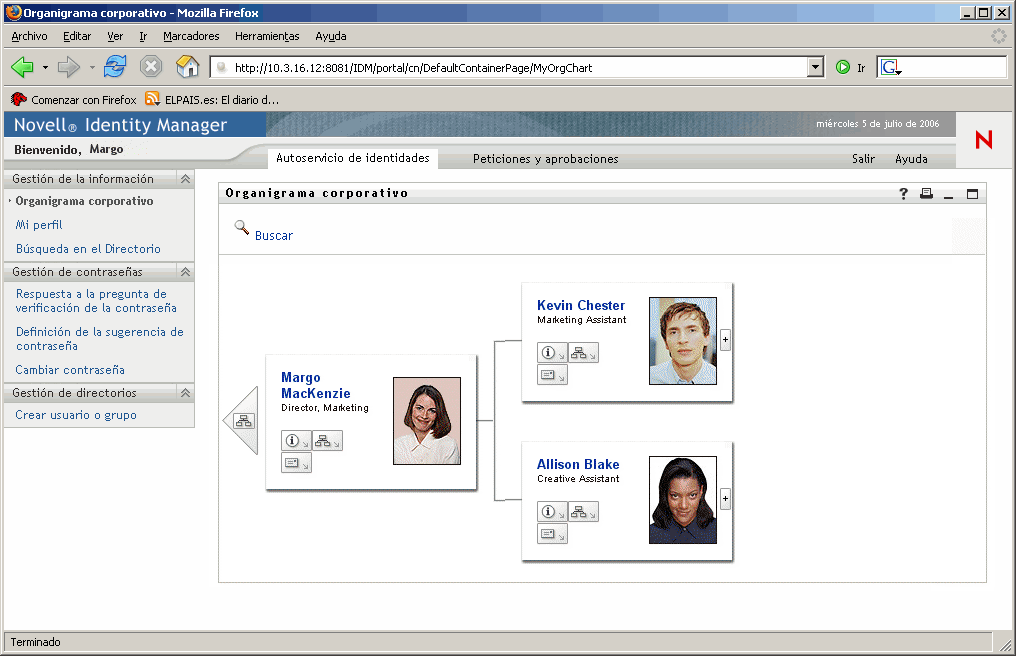Open portlet help question mark icon

903,193
